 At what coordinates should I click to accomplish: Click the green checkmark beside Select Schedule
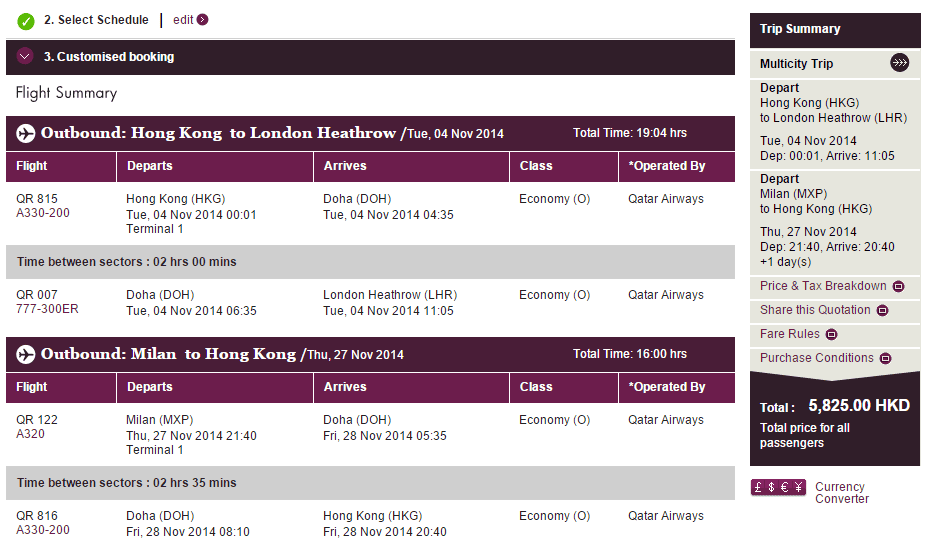[x=26, y=21]
